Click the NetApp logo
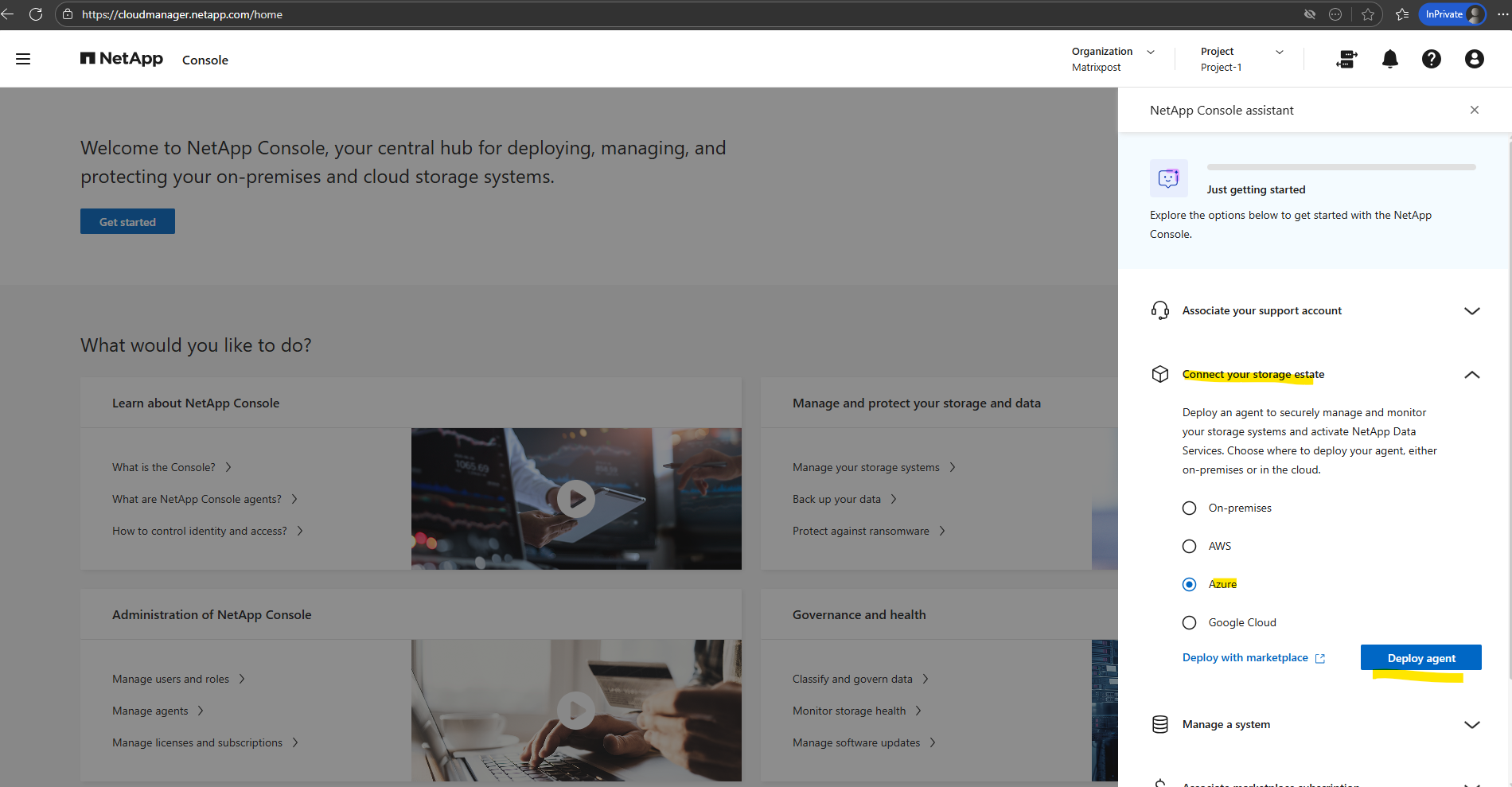 coord(122,59)
